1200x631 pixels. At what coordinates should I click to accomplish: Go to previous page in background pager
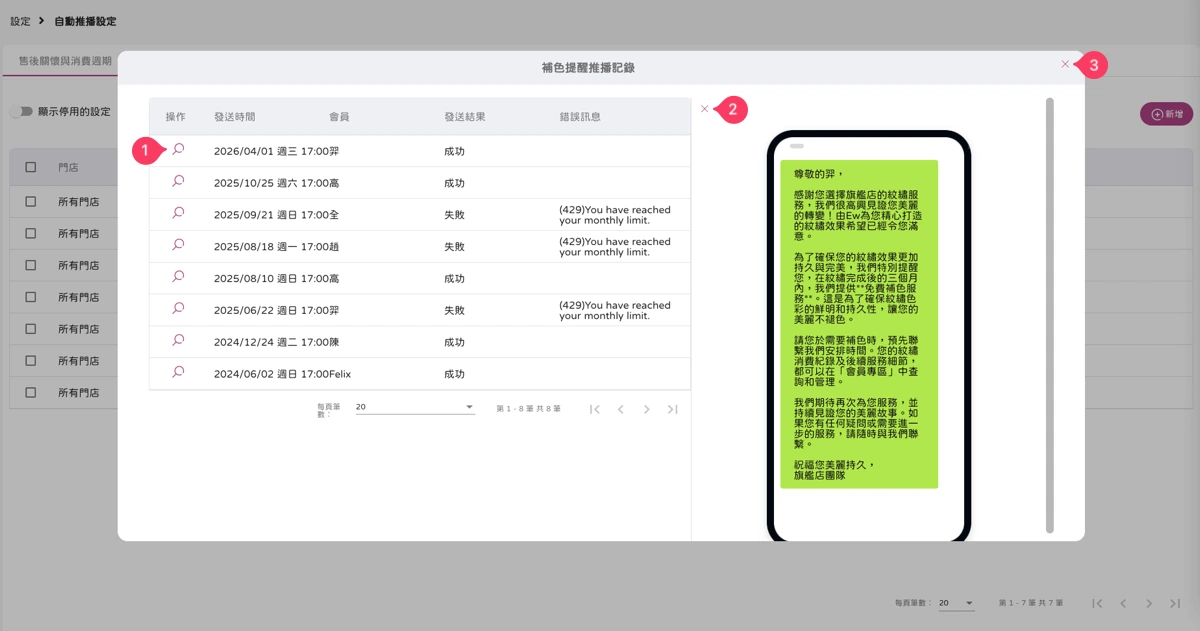pos(1124,604)
